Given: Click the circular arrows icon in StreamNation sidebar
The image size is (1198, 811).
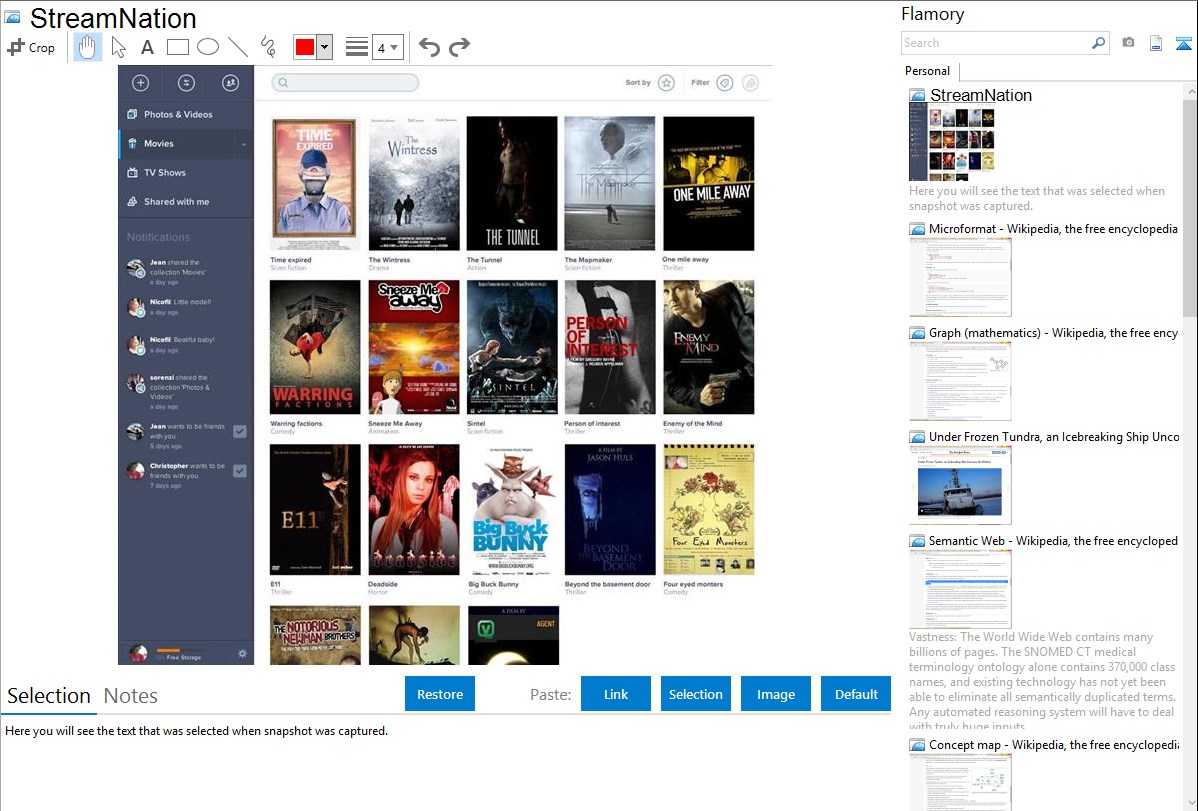Looking at the screenshot, I should (x=186, y=83).
